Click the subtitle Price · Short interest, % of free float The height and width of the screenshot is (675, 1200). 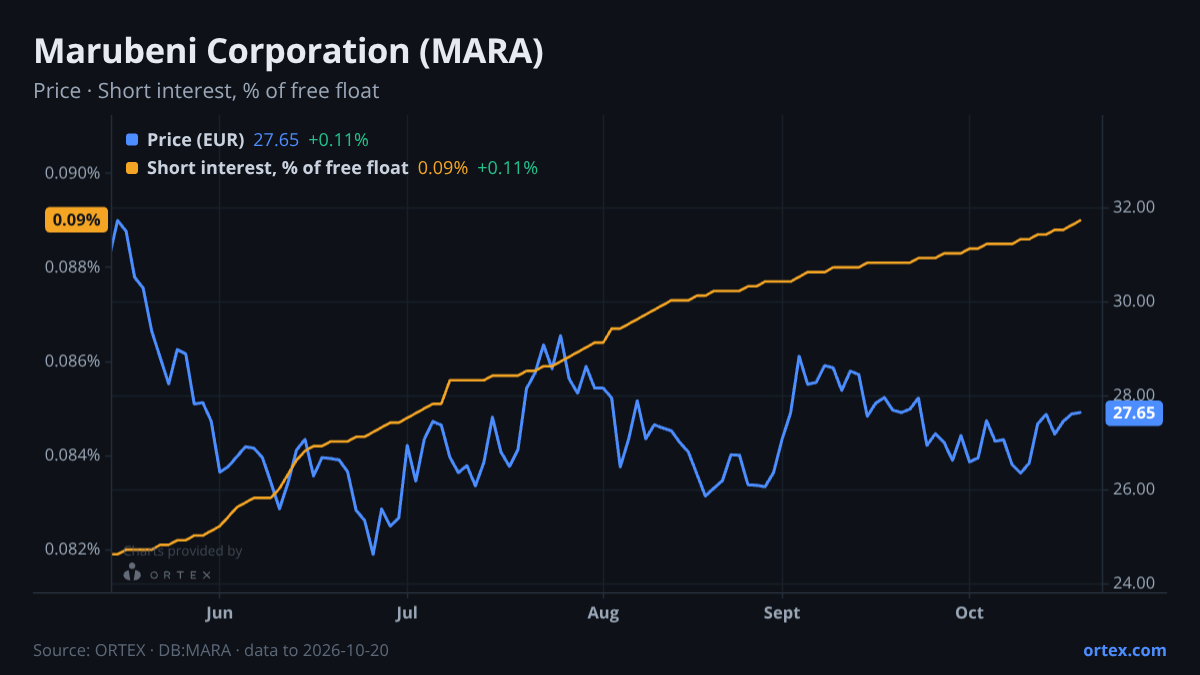point(206,91)
